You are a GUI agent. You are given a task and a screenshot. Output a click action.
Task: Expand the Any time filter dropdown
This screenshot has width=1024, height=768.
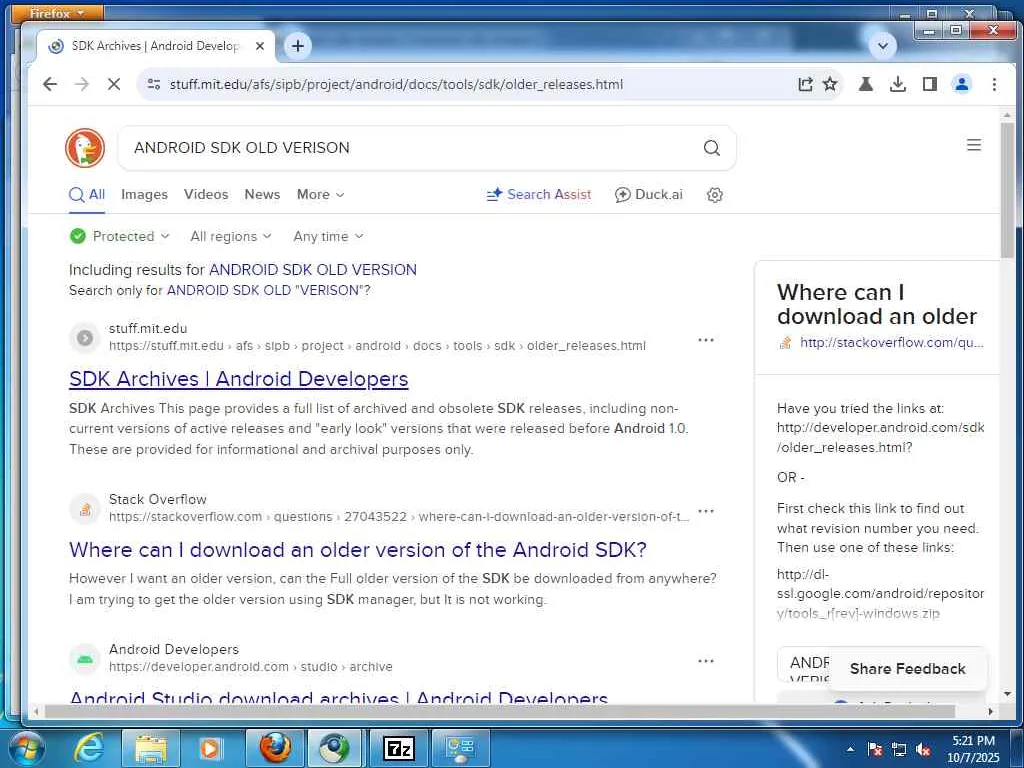[x=328, y=236]
